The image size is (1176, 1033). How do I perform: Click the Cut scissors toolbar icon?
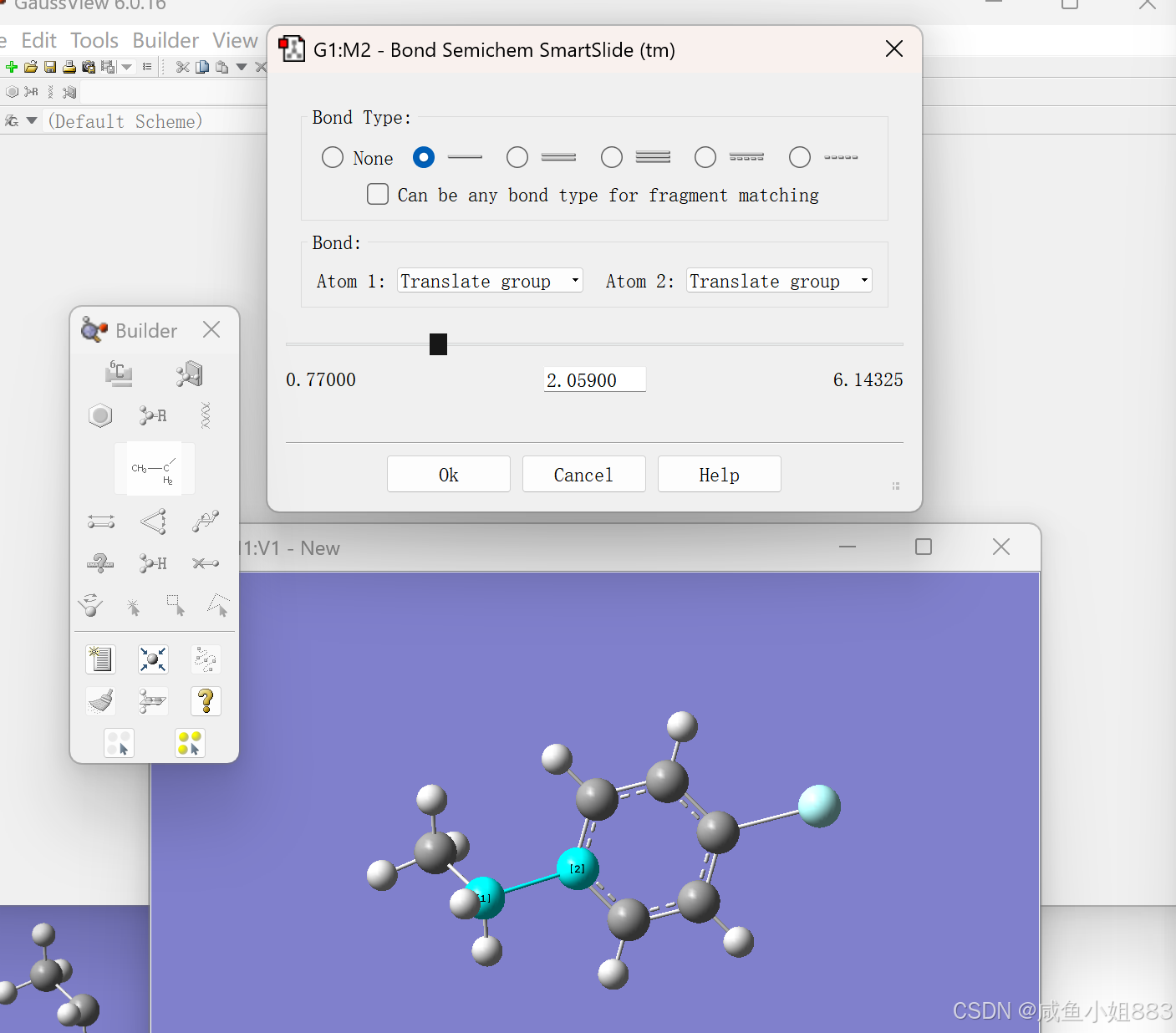pyautogui.click(x=183, y=67)
